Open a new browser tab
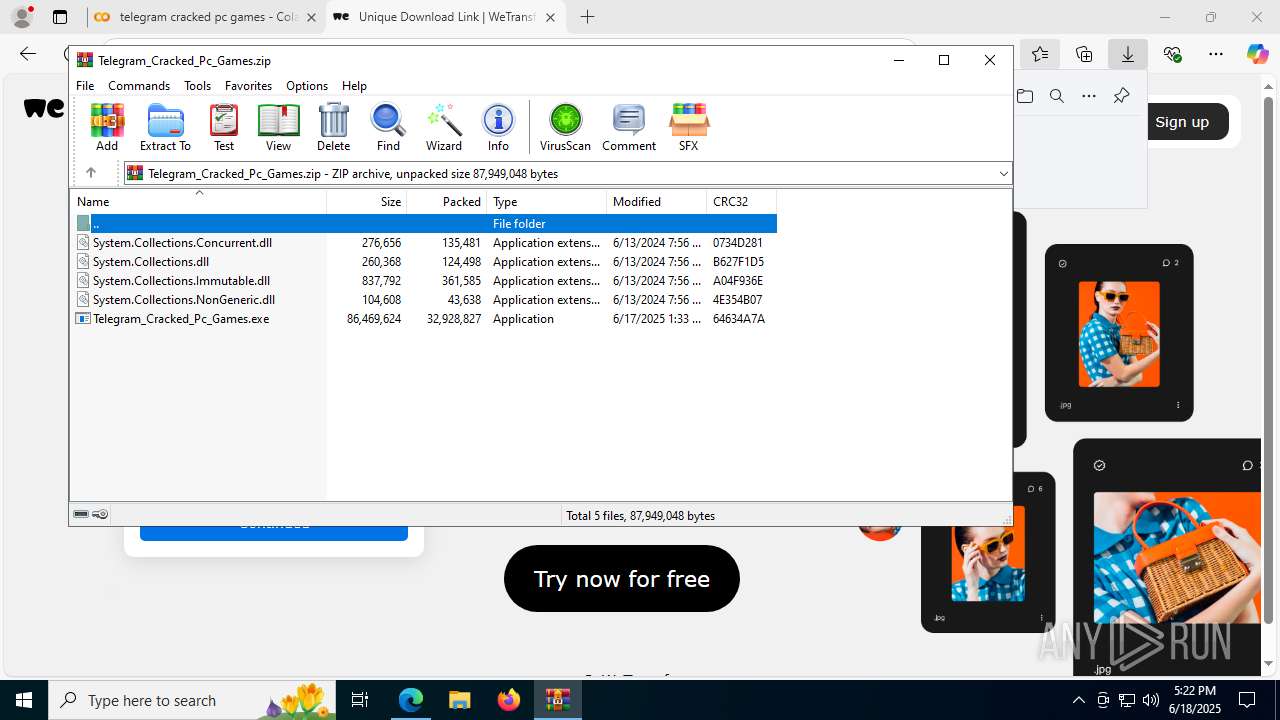1280x720 pixels. pyautogui.click(x=588, y=17)
